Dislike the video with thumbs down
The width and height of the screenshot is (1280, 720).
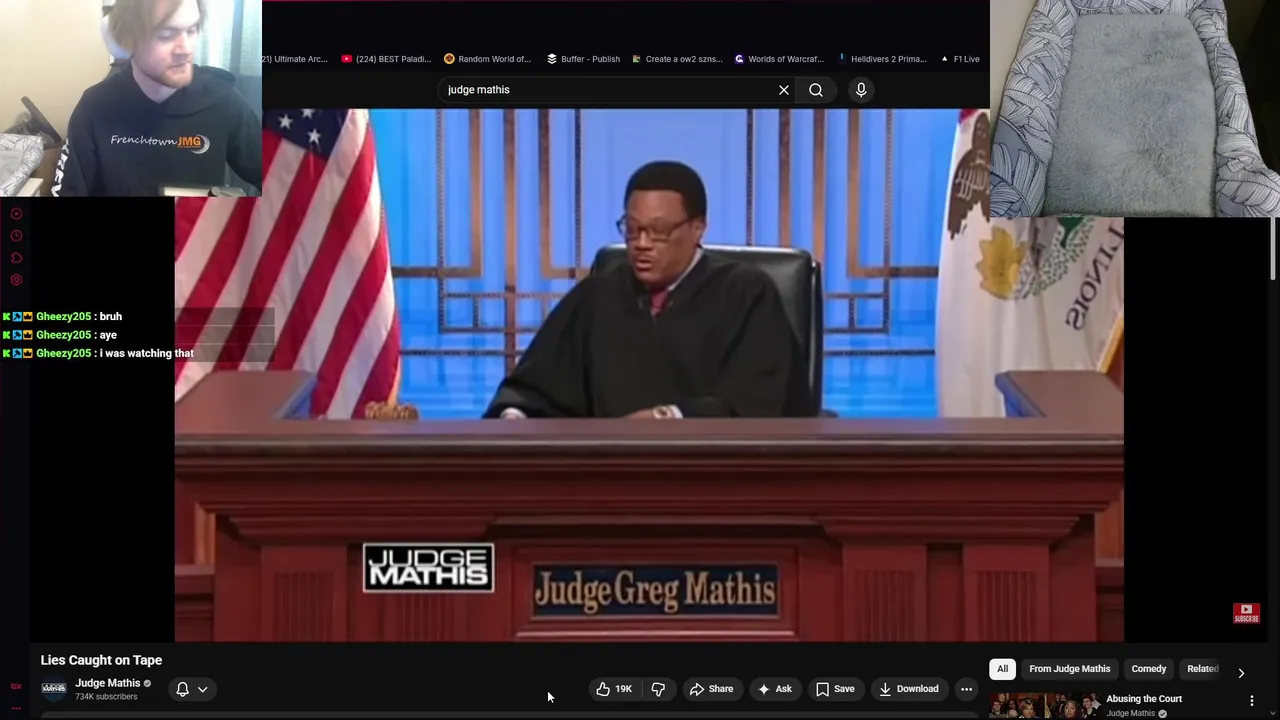(658, 689)
